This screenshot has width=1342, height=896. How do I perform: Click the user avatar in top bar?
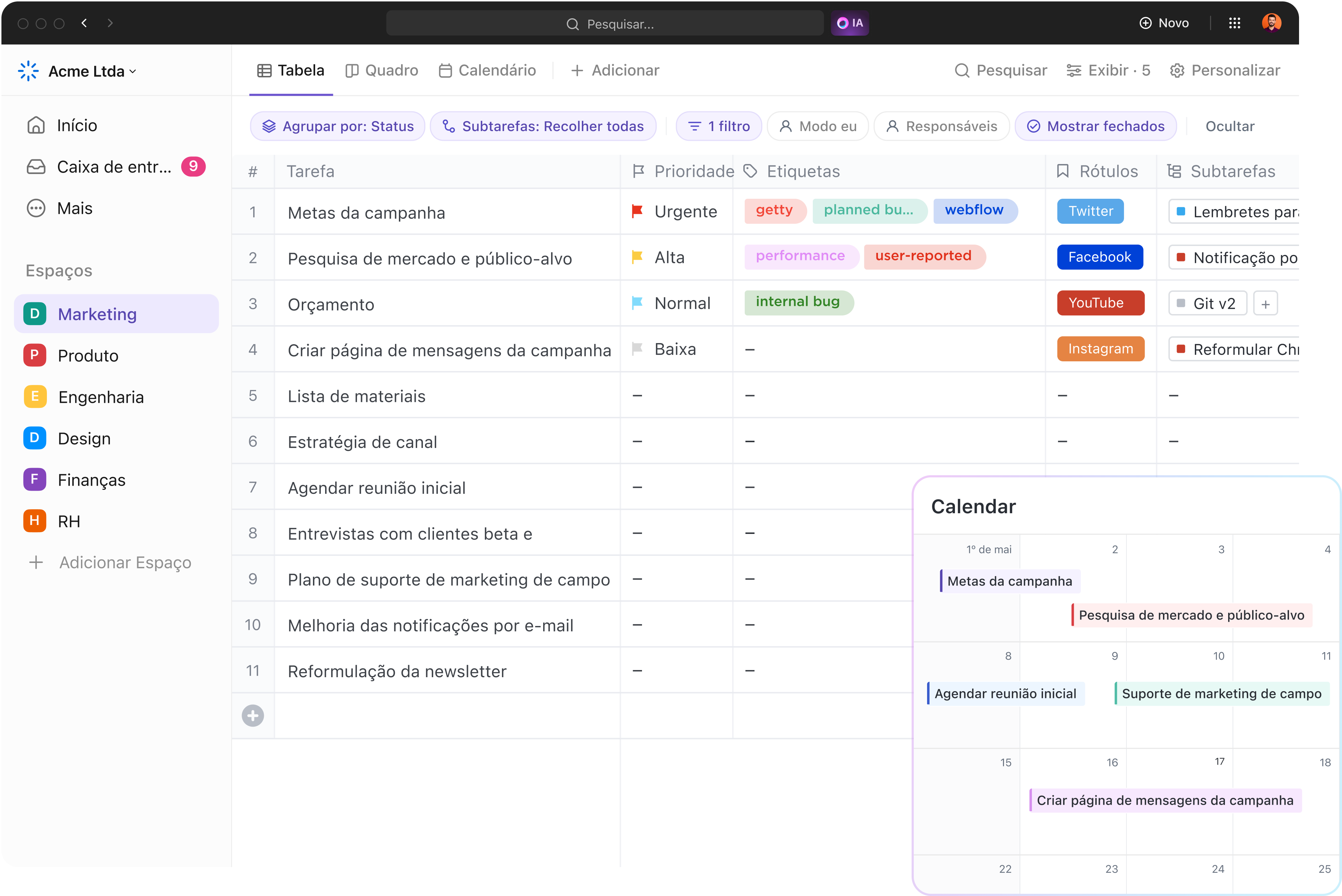pos(1271,23)
